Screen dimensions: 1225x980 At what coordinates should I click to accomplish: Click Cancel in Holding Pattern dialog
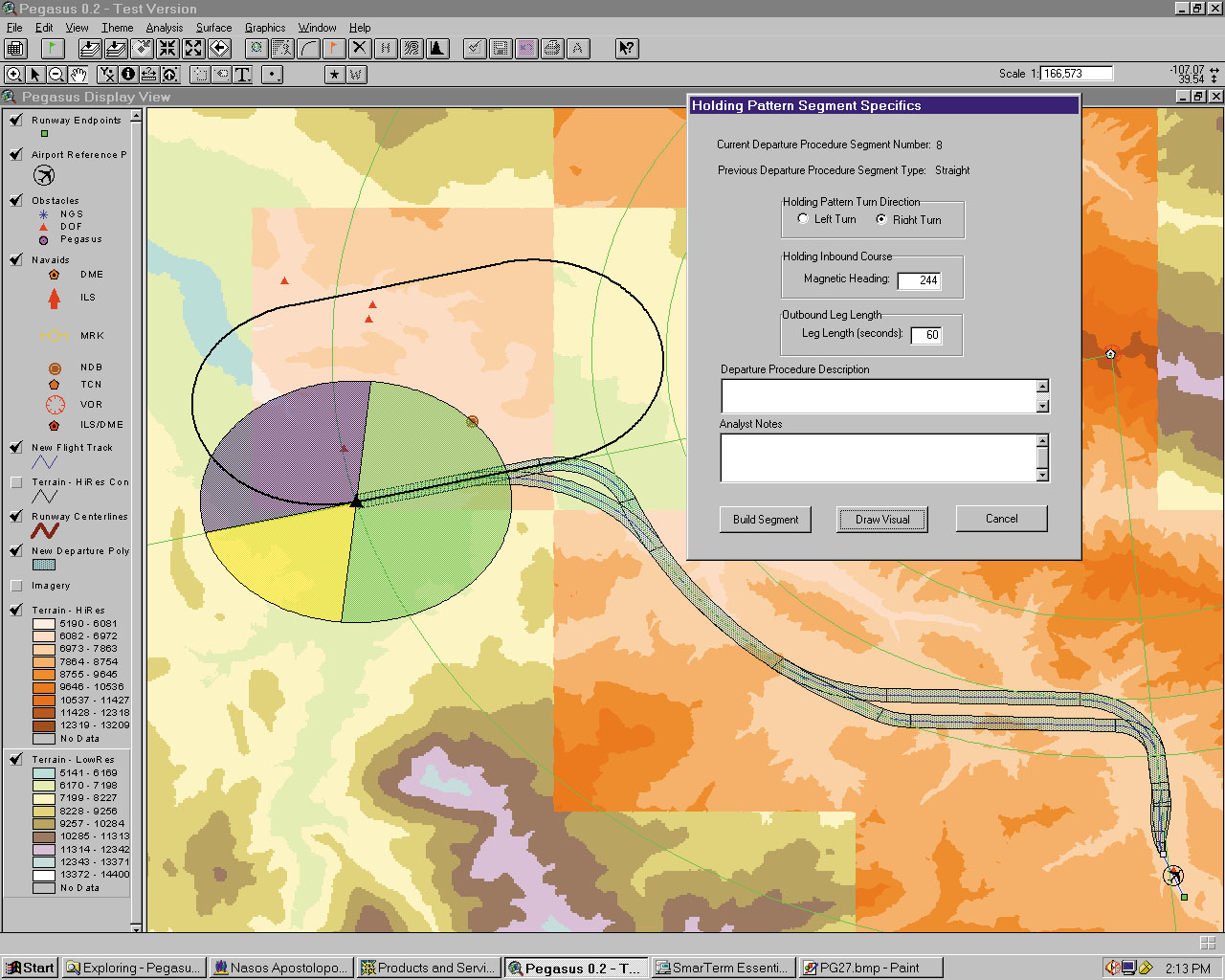tap(1002, 519)
